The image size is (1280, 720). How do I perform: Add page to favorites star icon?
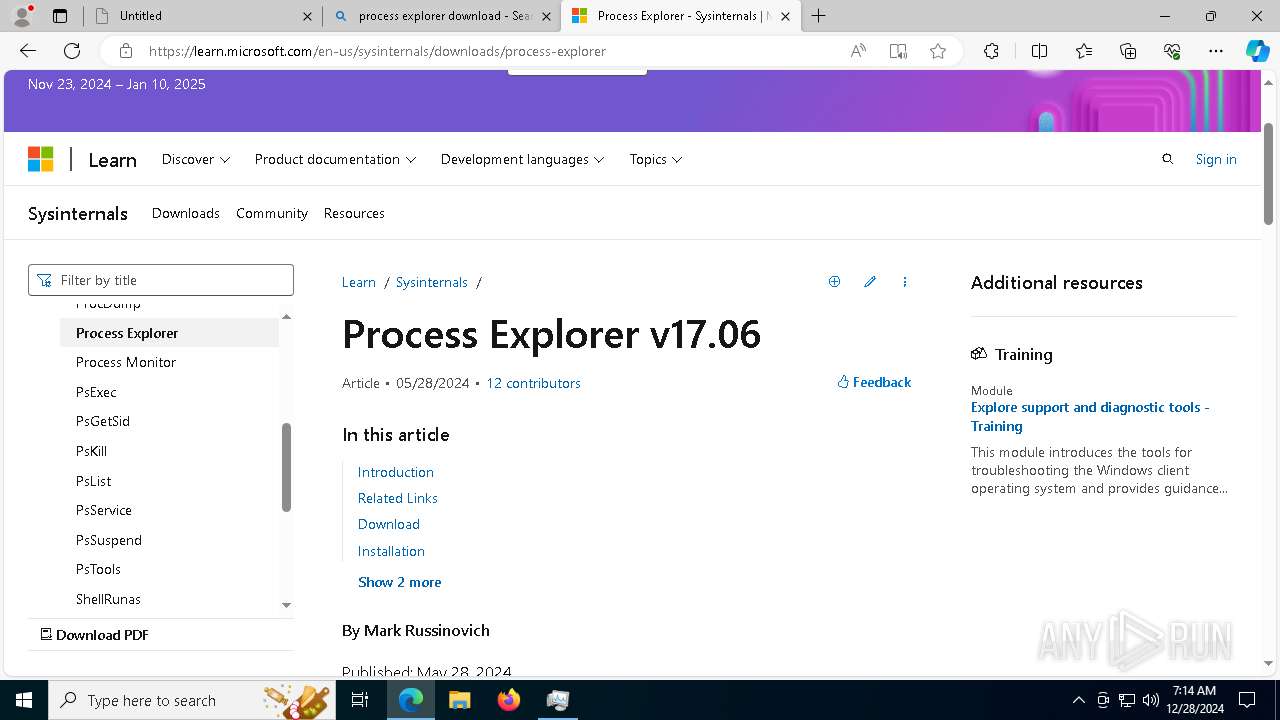(x=938, y=51)
